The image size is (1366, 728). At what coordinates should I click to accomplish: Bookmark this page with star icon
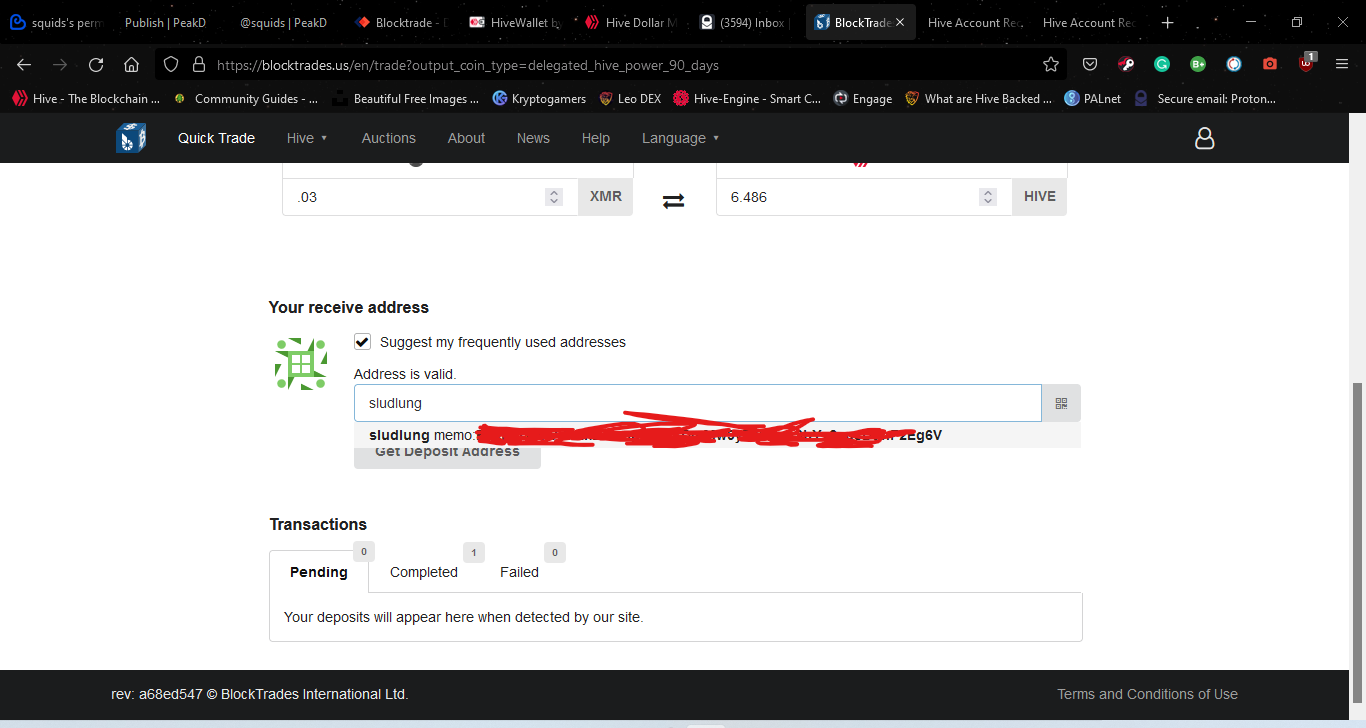1051,65
